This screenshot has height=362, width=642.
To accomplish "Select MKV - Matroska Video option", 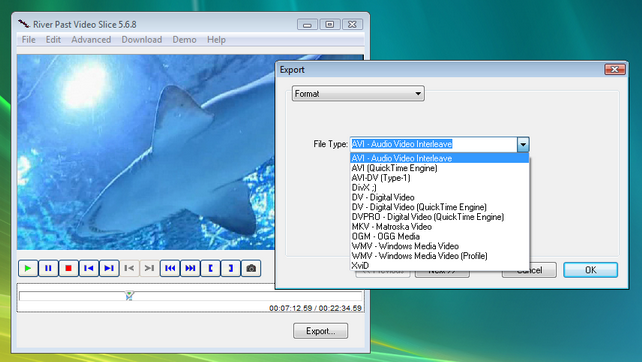I will 392,226.
